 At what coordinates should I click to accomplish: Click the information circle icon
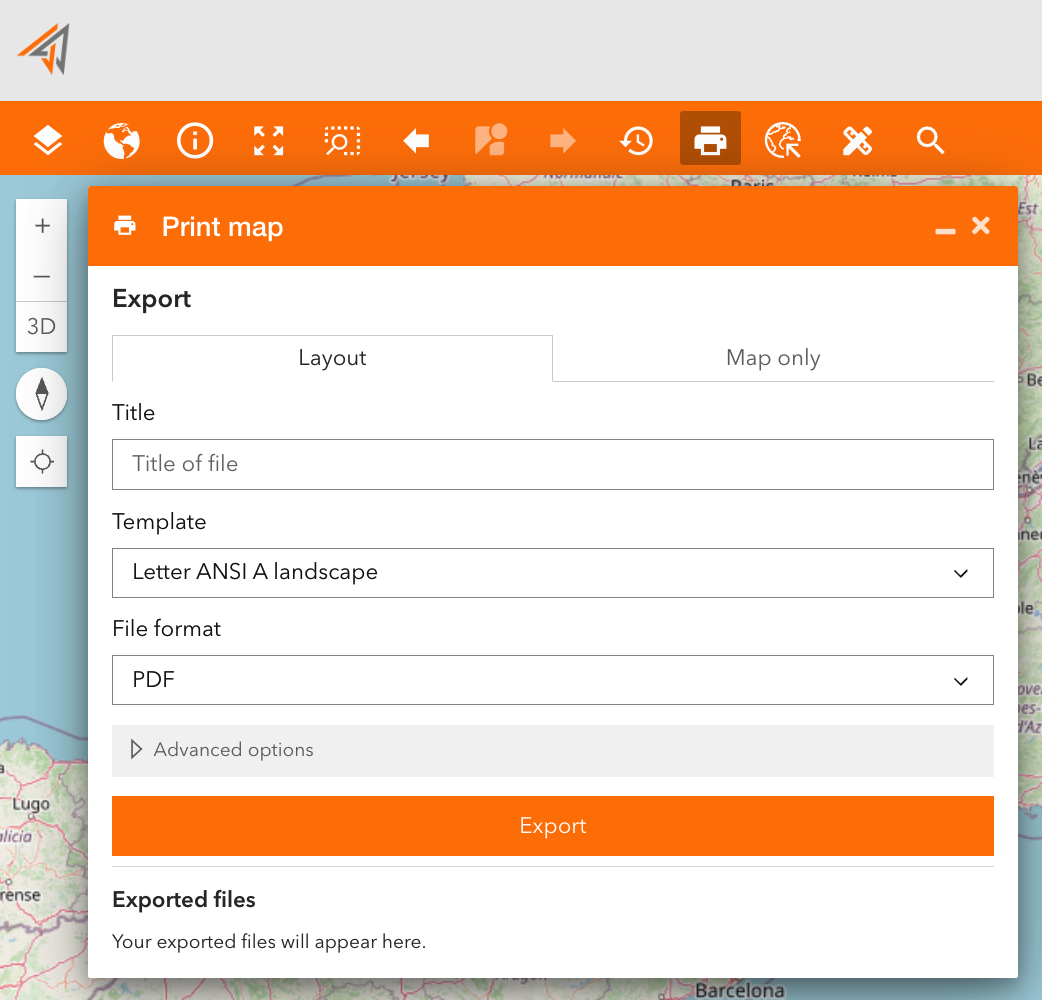(x=195, y=140)
